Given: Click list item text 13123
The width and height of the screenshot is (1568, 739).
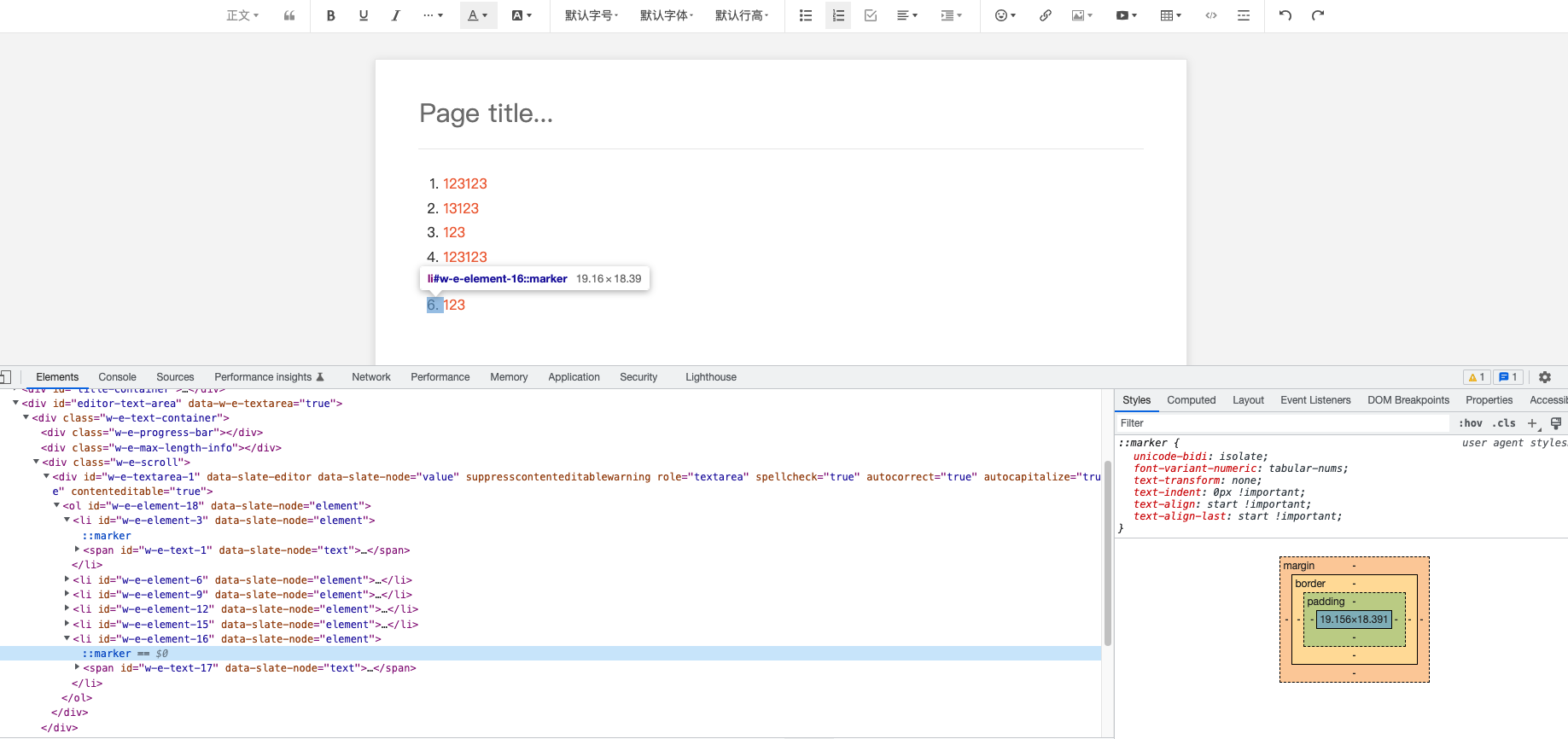Looking at the screenshot, I should click(461, 208).
